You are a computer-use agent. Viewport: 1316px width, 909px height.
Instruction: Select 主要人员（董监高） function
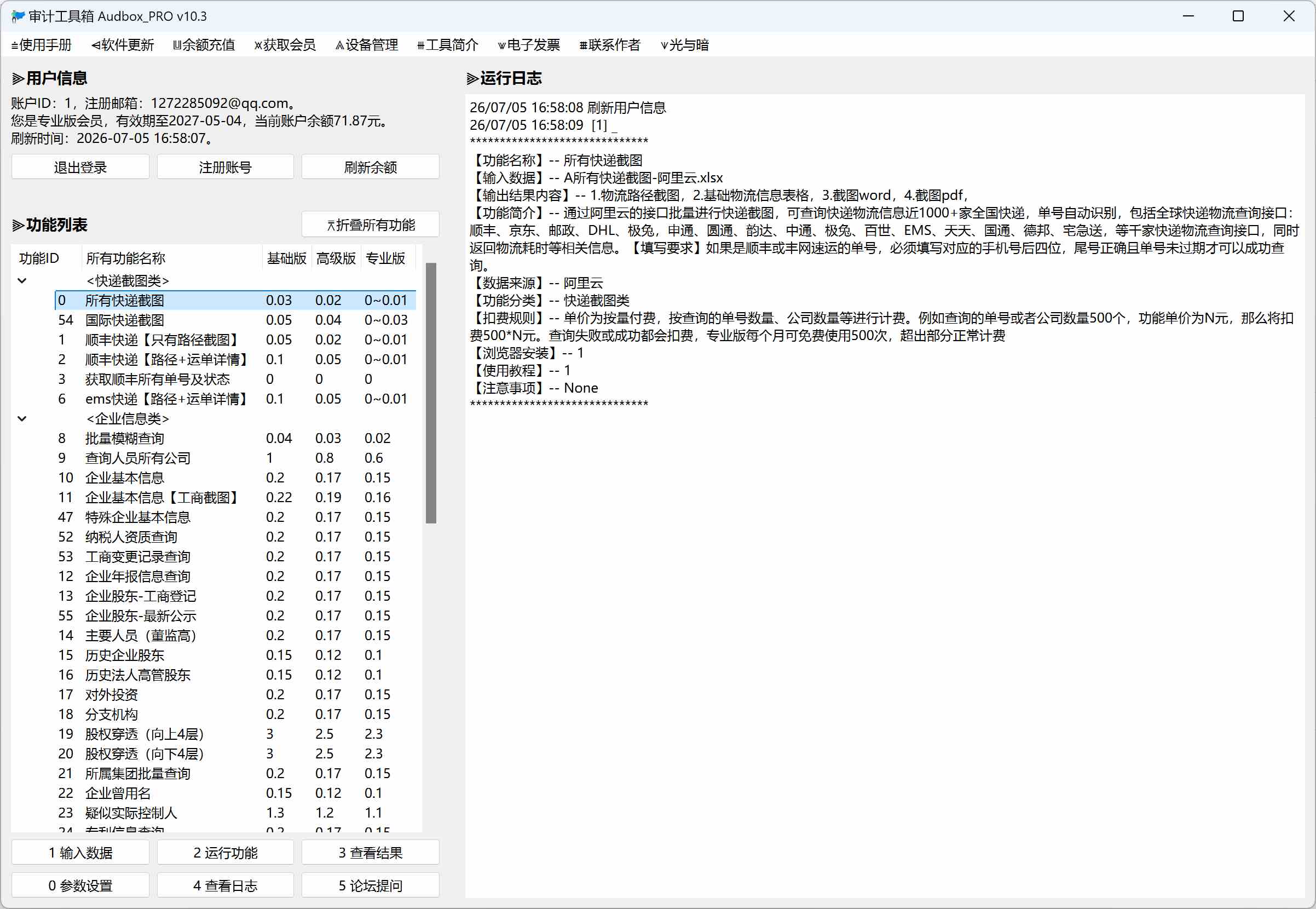coord(235,636)
